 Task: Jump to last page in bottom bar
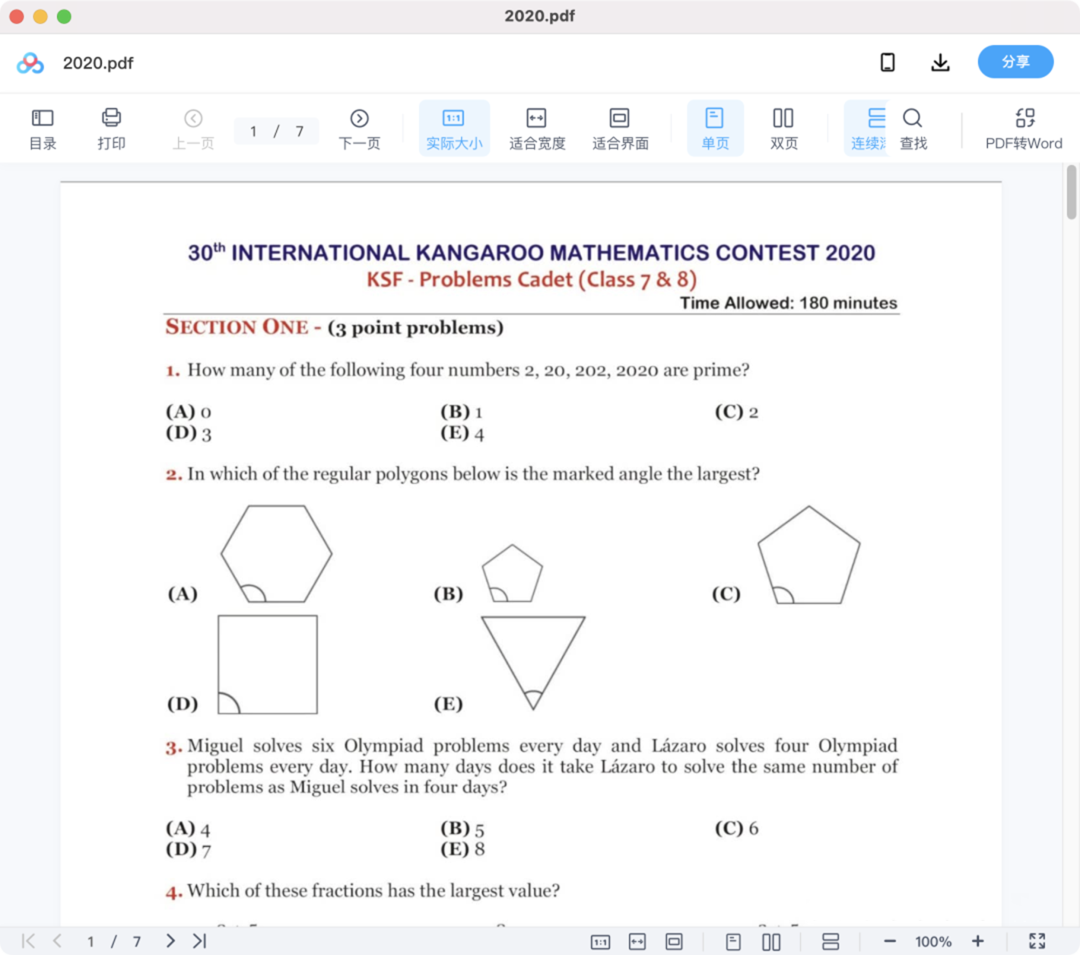tap(200, 941)
